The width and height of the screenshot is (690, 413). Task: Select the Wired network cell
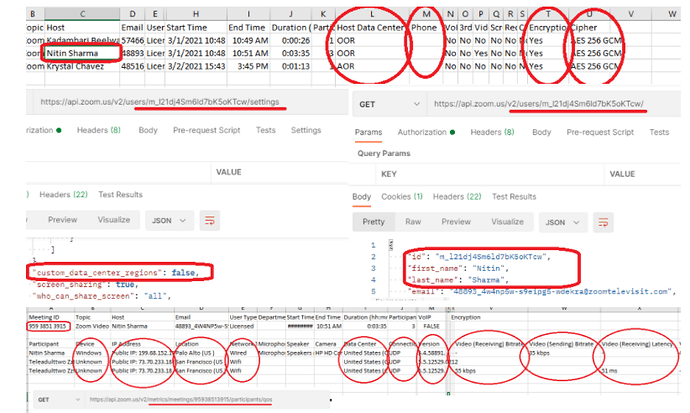242,353
